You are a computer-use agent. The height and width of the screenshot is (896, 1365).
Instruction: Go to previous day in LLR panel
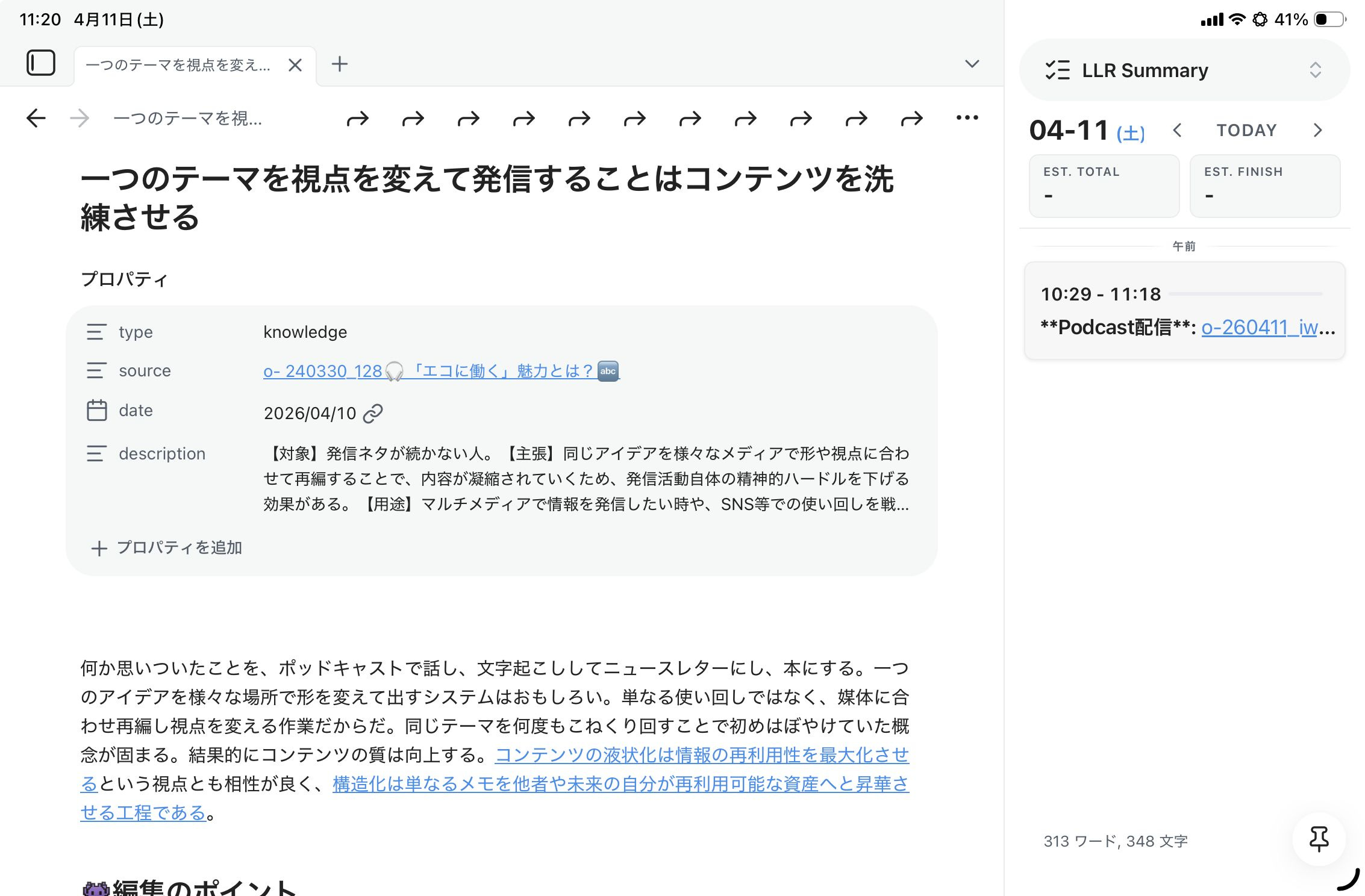pyautogui.click(x=1178, y=130)
